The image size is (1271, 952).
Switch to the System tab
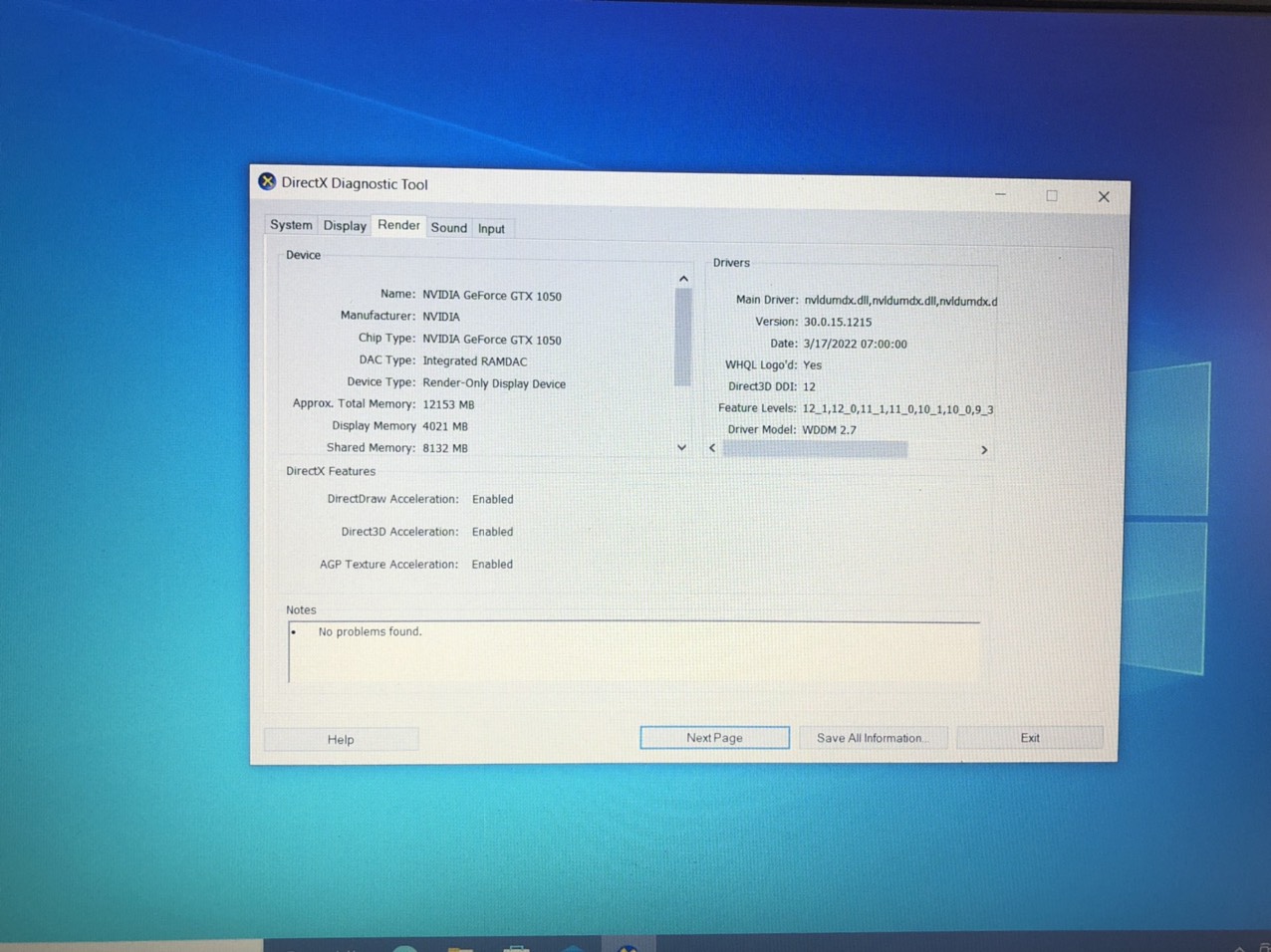[291, 225]
